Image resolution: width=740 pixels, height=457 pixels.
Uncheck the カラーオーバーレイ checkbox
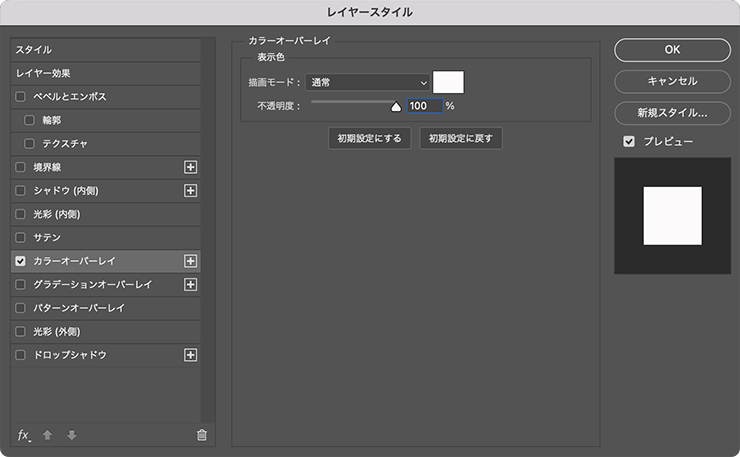21,261
